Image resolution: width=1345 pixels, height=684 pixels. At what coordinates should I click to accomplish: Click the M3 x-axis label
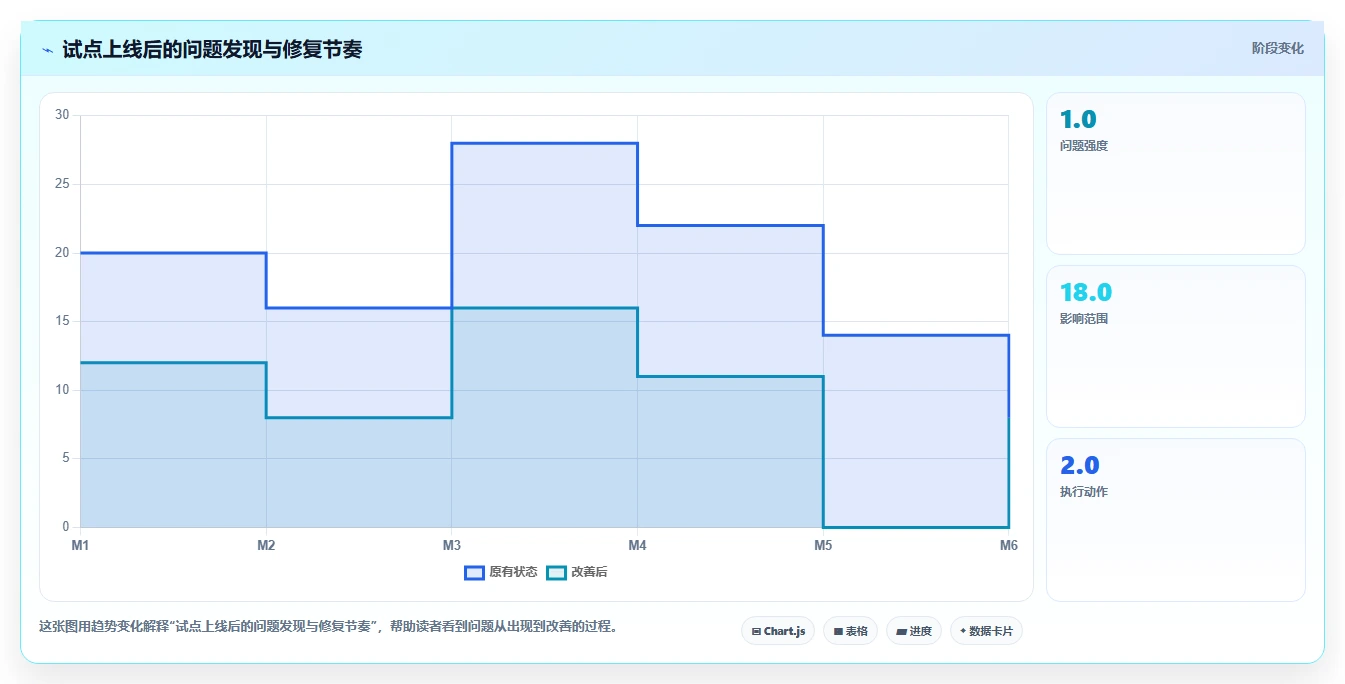pos(452,545)
